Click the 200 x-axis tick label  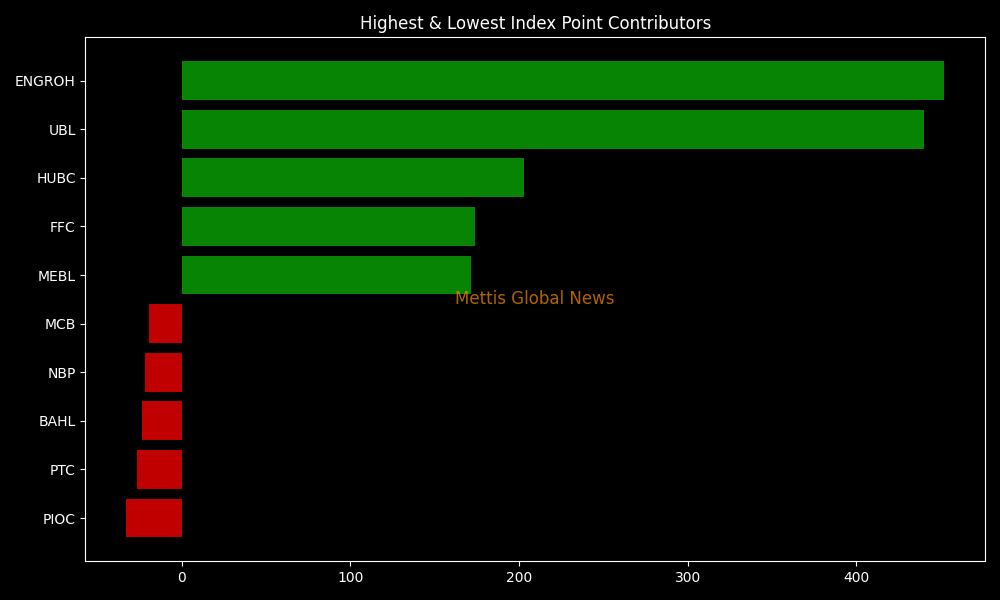point(519,577)
